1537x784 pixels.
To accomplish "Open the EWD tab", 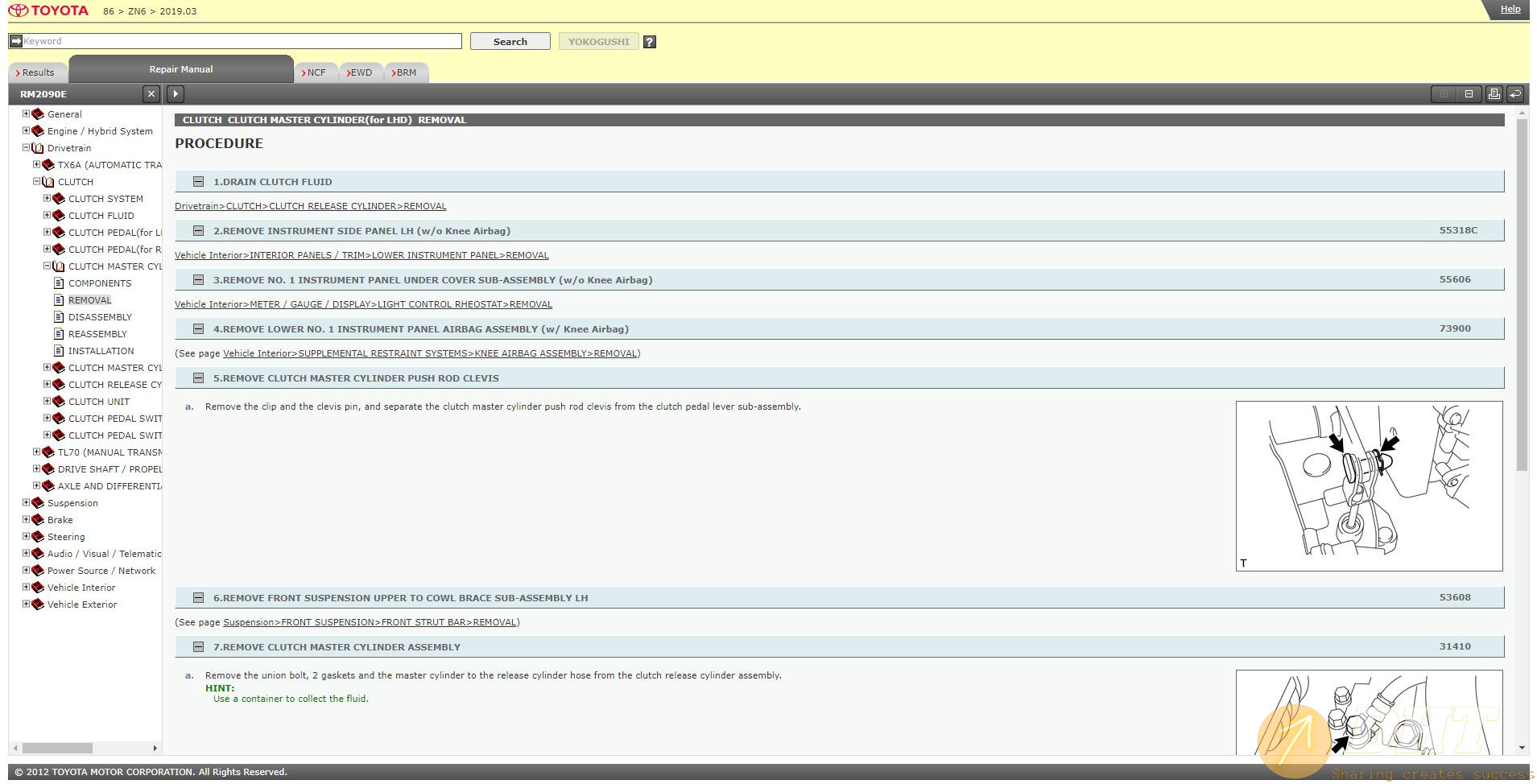I will [361, 72].
